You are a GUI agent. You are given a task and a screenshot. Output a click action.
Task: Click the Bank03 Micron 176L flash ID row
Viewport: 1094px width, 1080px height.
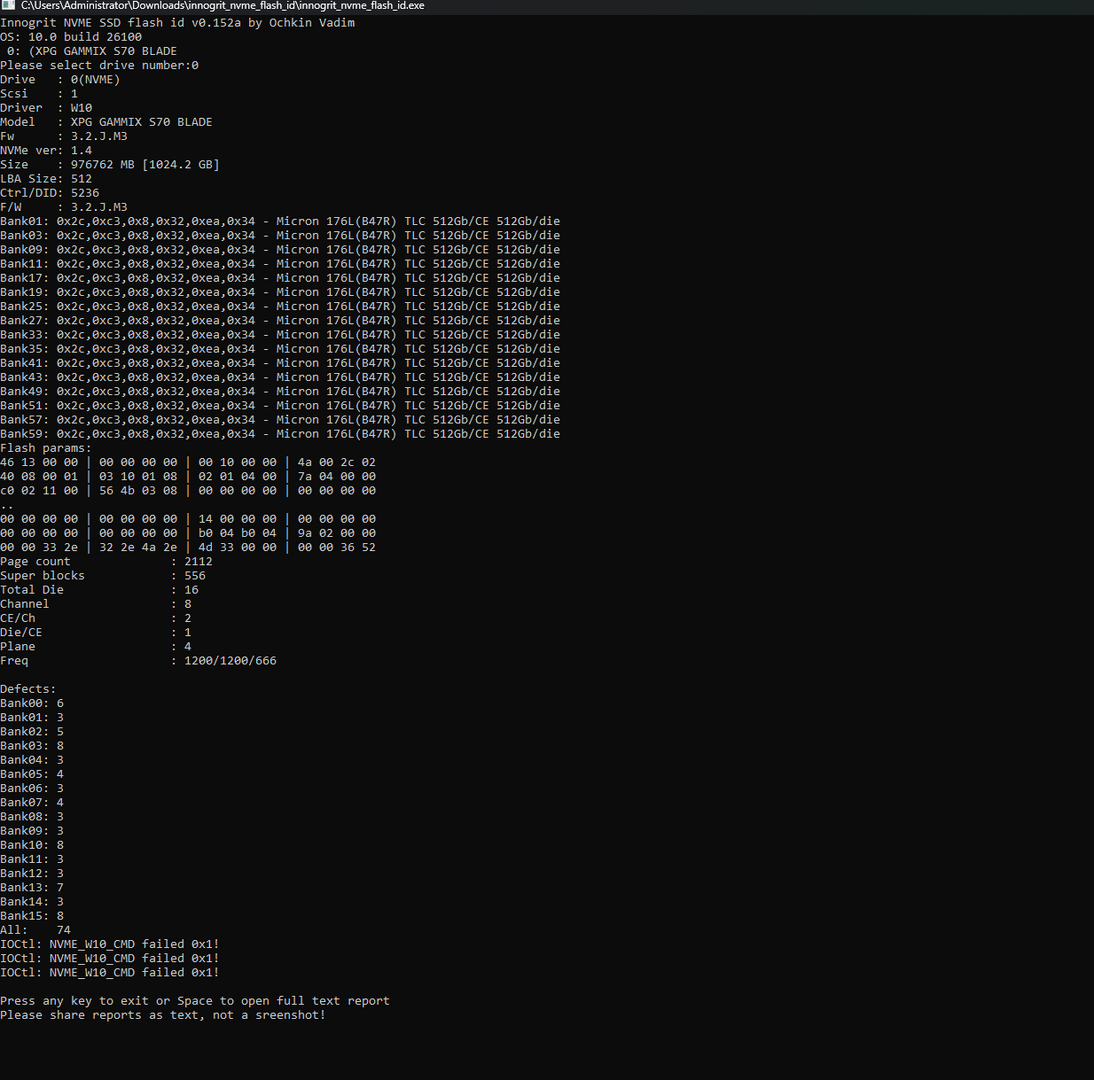(280, 235)
